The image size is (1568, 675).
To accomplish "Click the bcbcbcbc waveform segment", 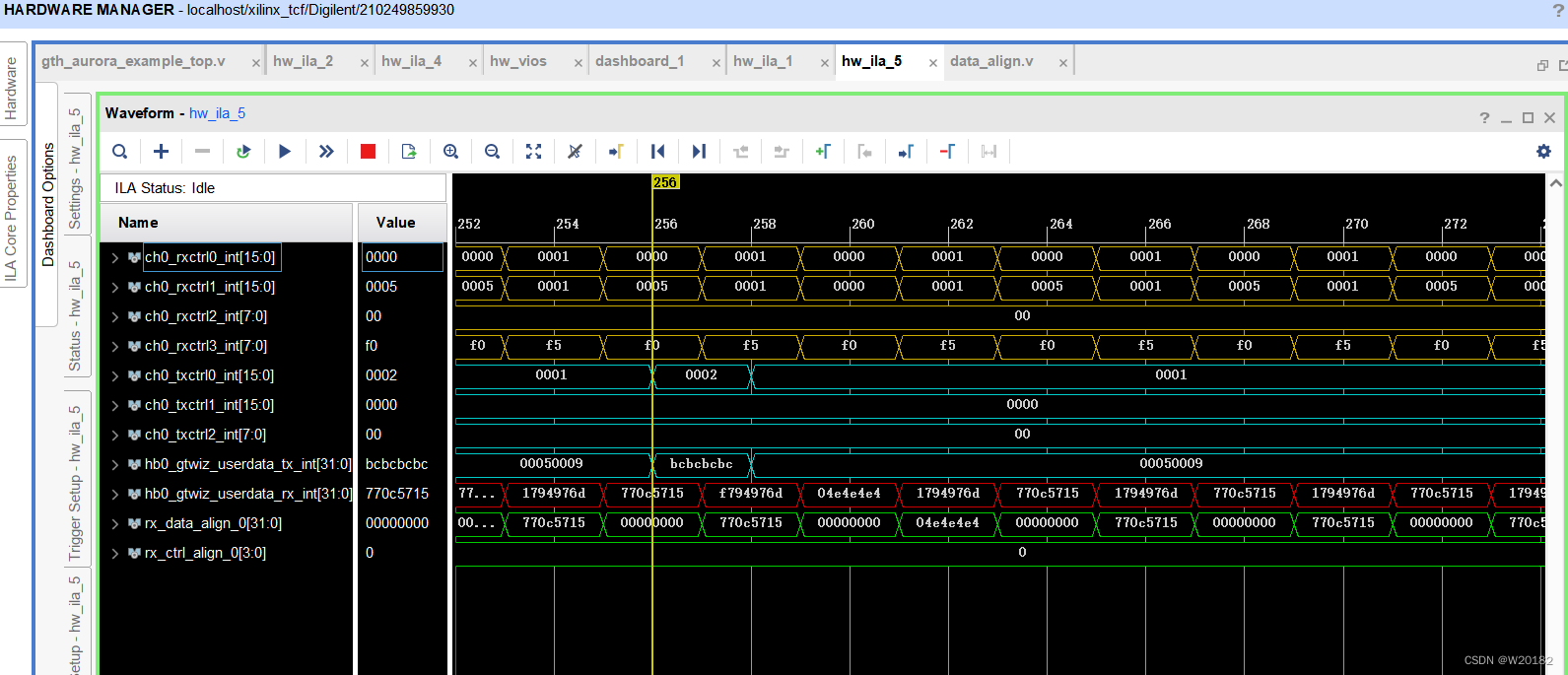I will (x=702, y=464).
